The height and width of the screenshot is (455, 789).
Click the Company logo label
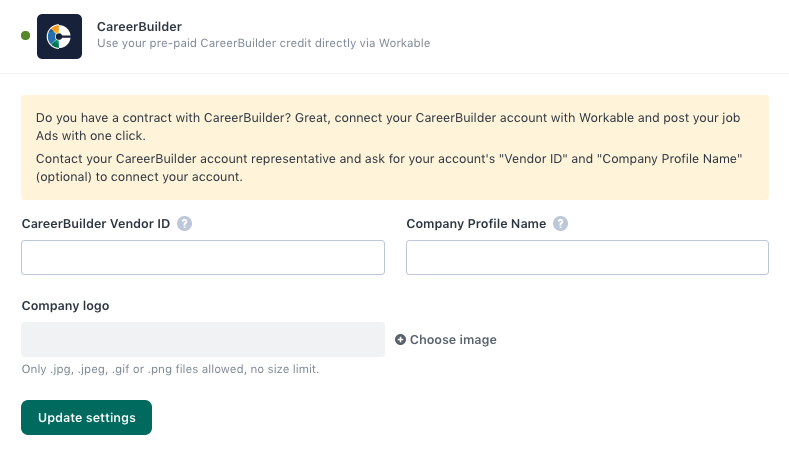pos(65,306)
